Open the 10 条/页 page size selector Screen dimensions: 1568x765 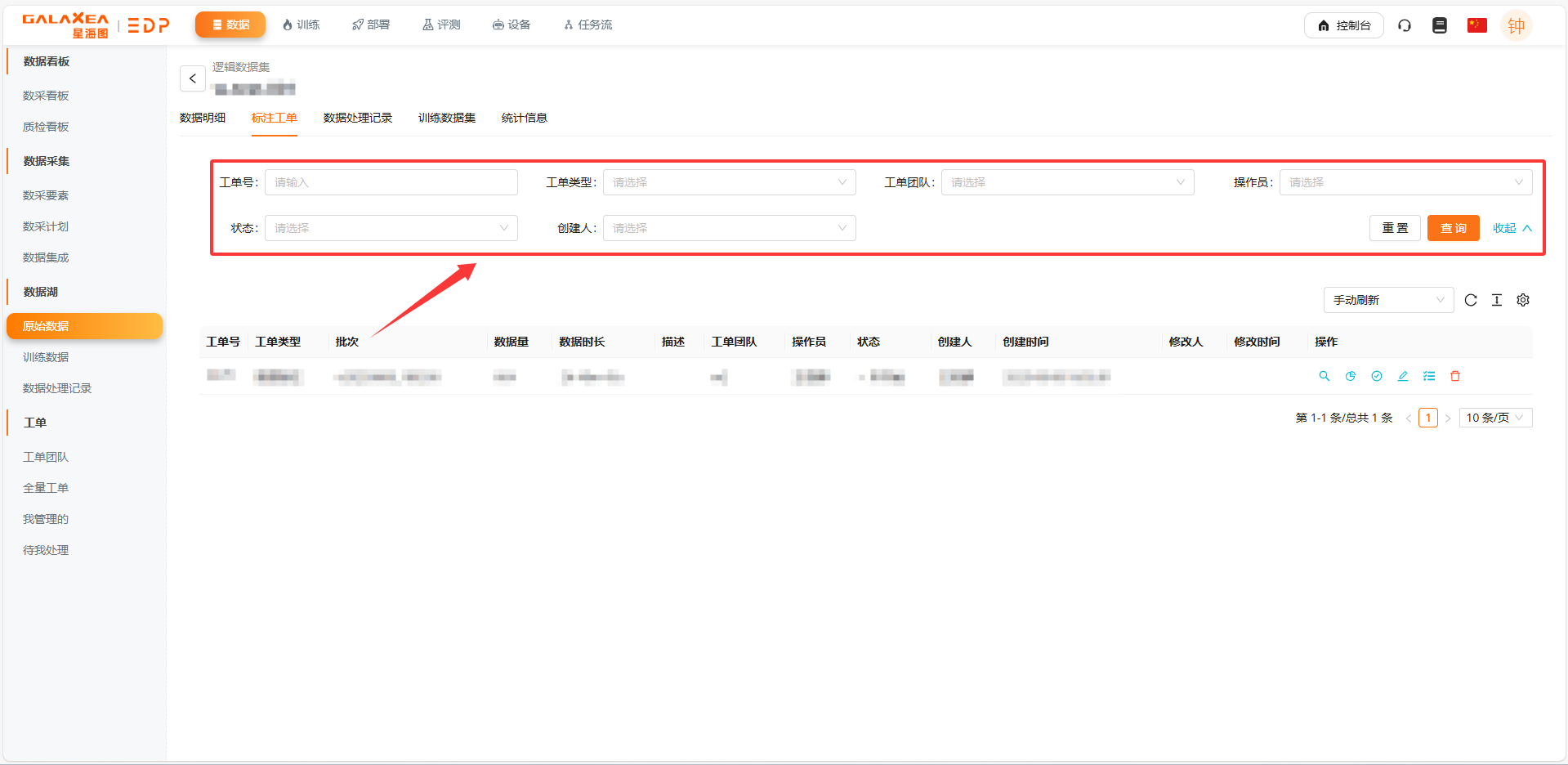(x=1495, y=418)
